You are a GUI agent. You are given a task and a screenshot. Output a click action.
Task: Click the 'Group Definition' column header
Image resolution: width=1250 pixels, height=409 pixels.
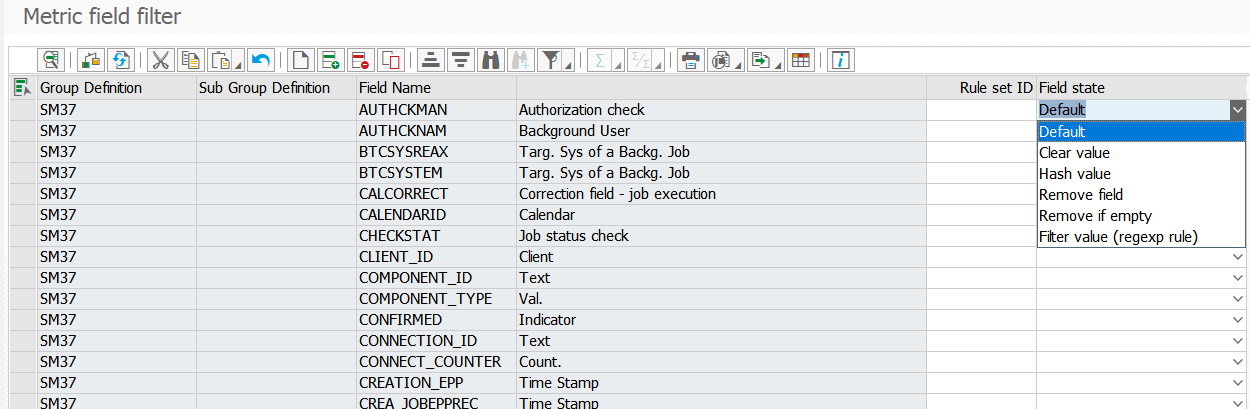click(91, 88)
